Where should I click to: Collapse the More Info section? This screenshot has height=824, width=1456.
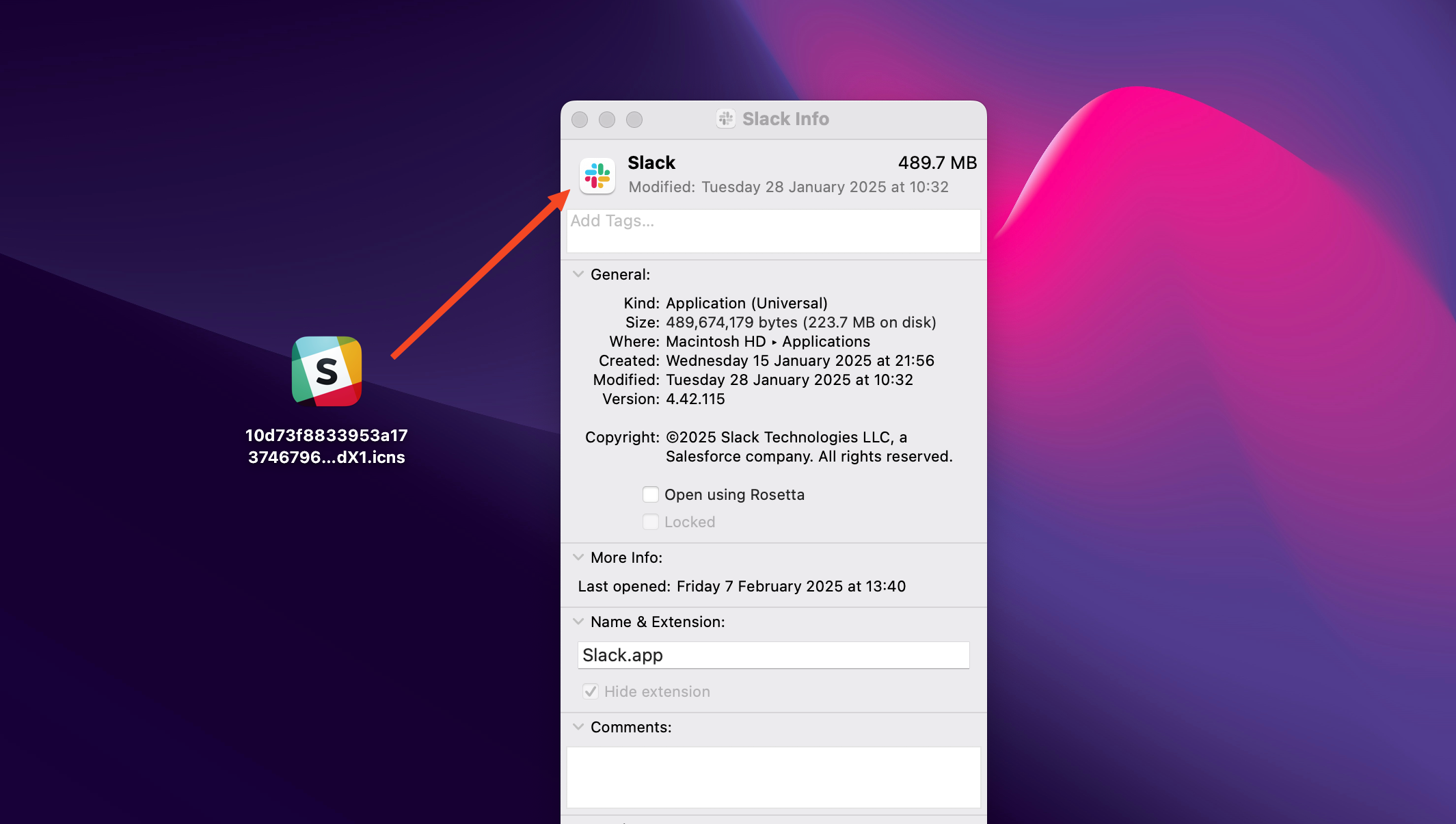[x=578, y=557]
